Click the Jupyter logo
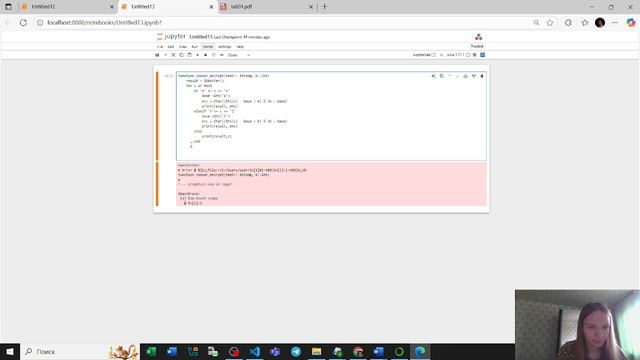Viewport: 640px width, 360px height. click(x=171, y=37)
